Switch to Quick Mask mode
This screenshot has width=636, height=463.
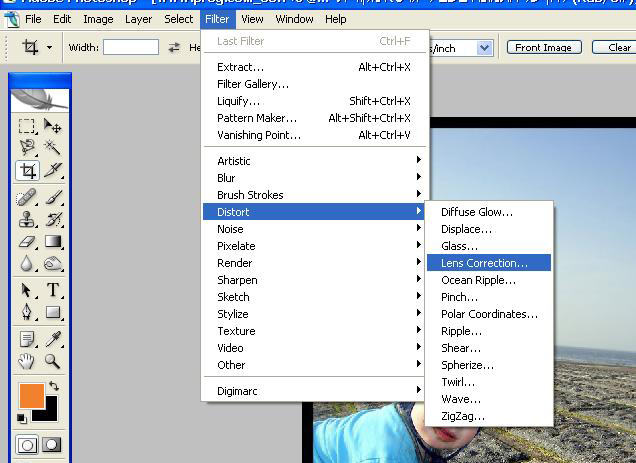[52, 445]
